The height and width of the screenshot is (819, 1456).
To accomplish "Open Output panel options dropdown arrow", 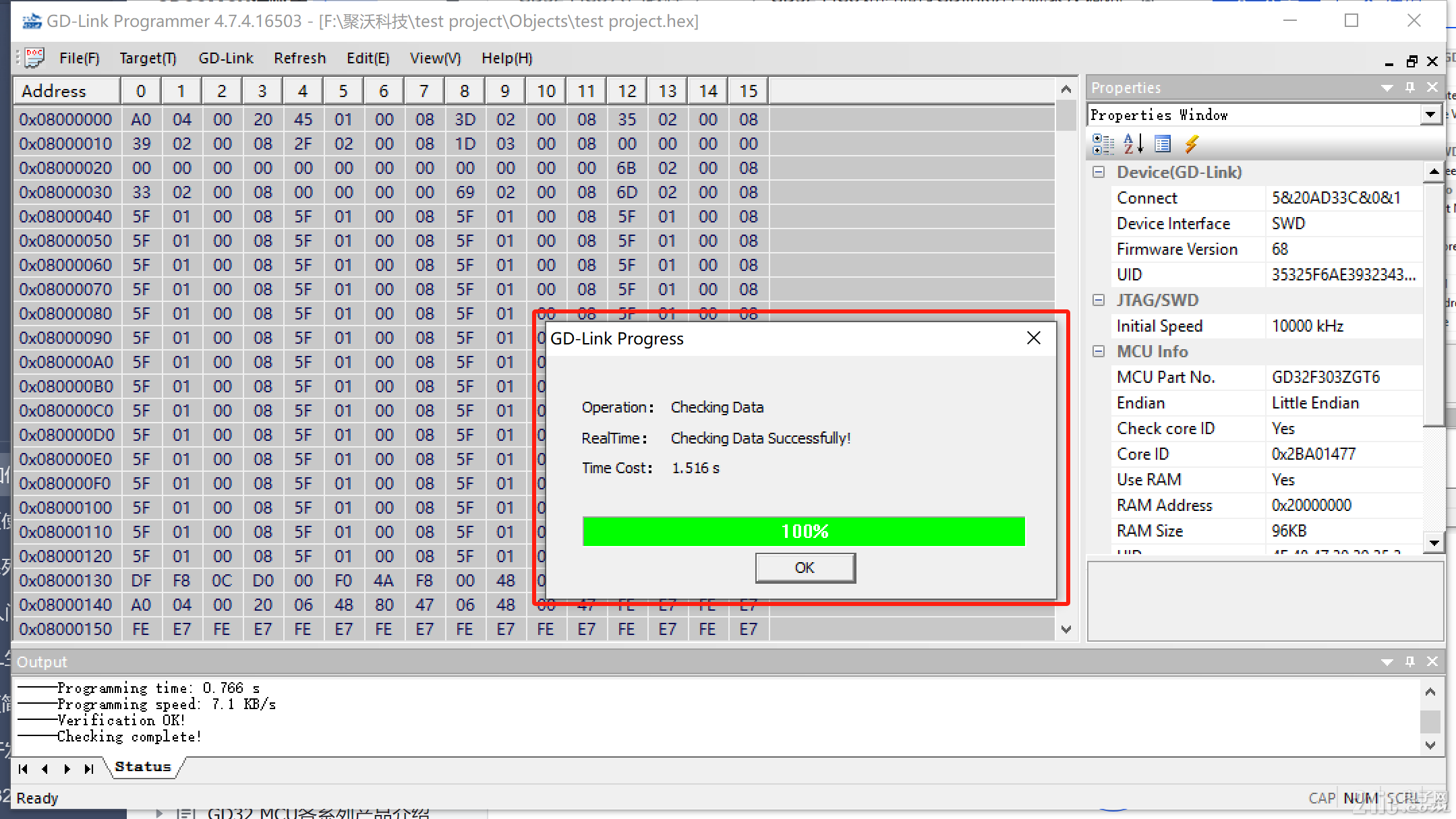I will tap(1387, 662).
